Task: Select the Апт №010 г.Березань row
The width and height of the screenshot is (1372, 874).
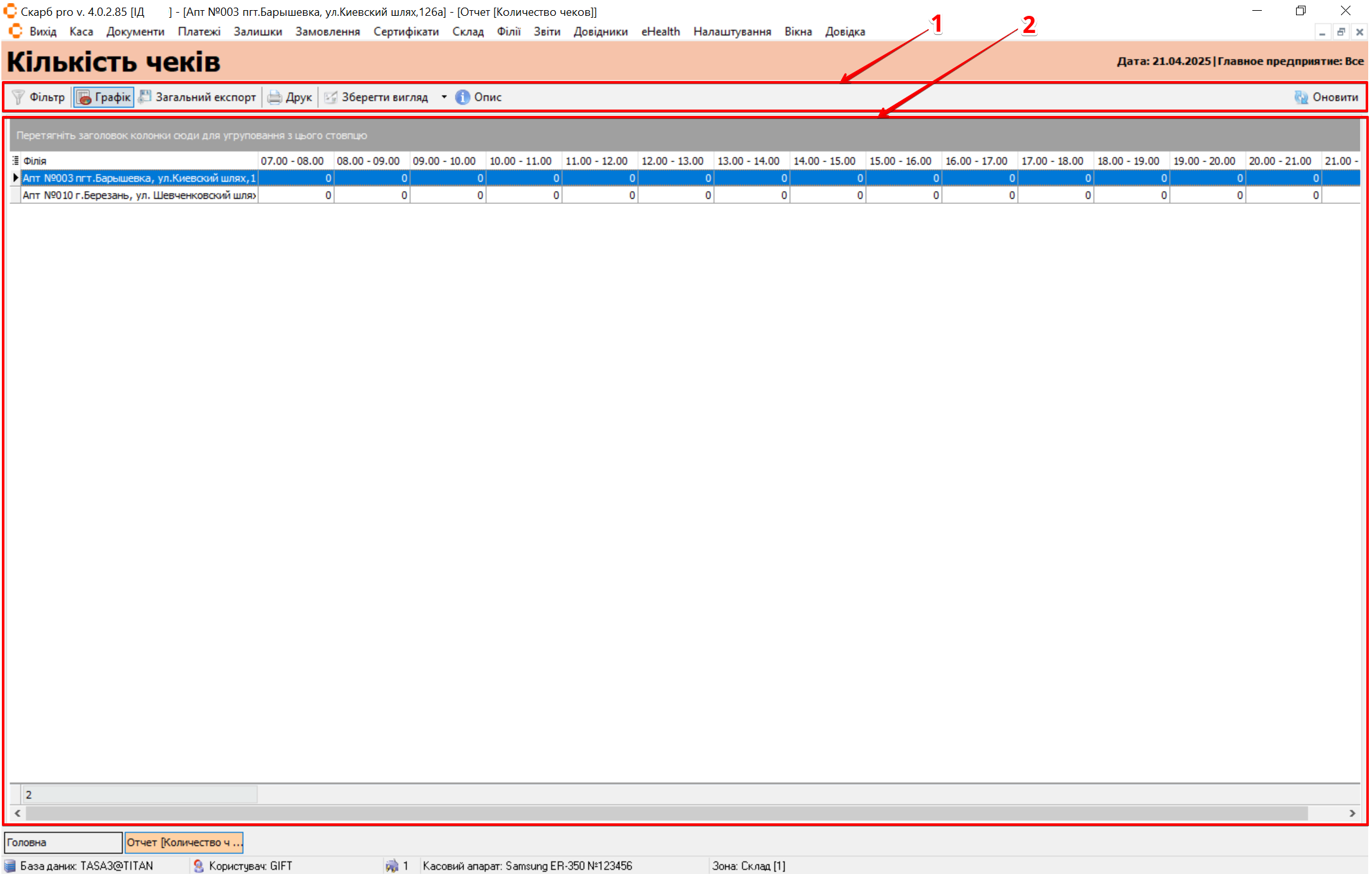Action: coord(139,195)
